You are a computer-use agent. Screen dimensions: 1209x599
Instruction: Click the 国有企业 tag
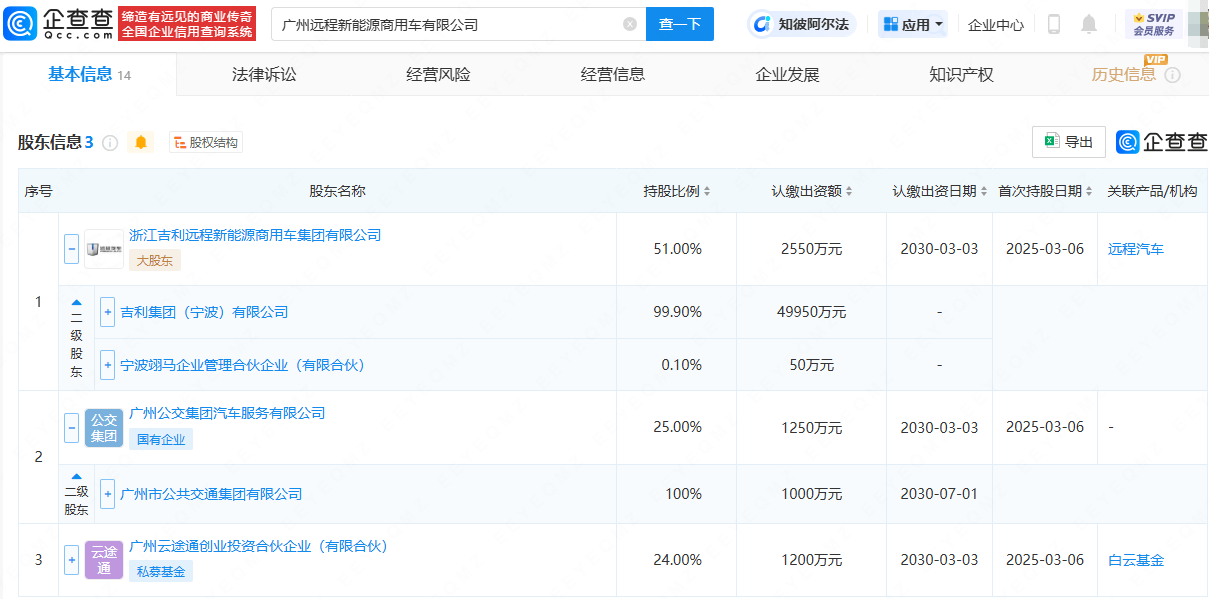[160, 438]
